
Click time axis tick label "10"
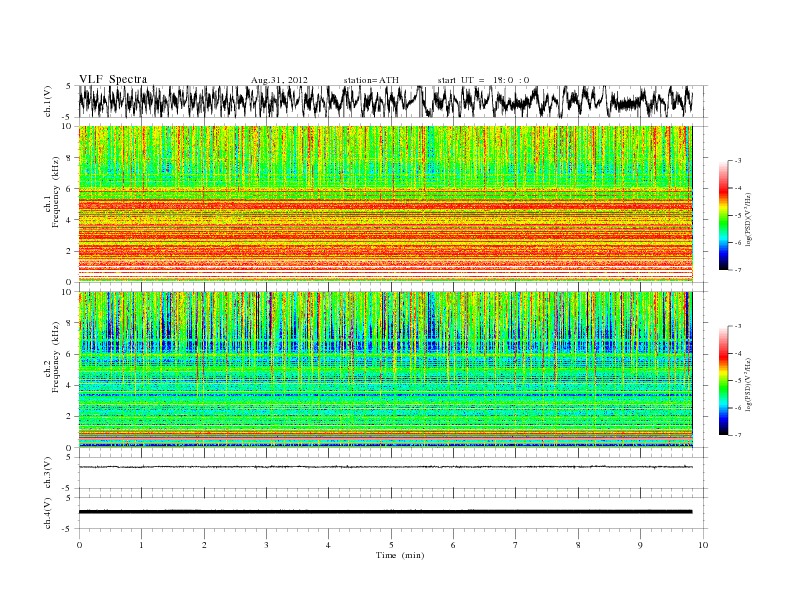pos(703,545)
